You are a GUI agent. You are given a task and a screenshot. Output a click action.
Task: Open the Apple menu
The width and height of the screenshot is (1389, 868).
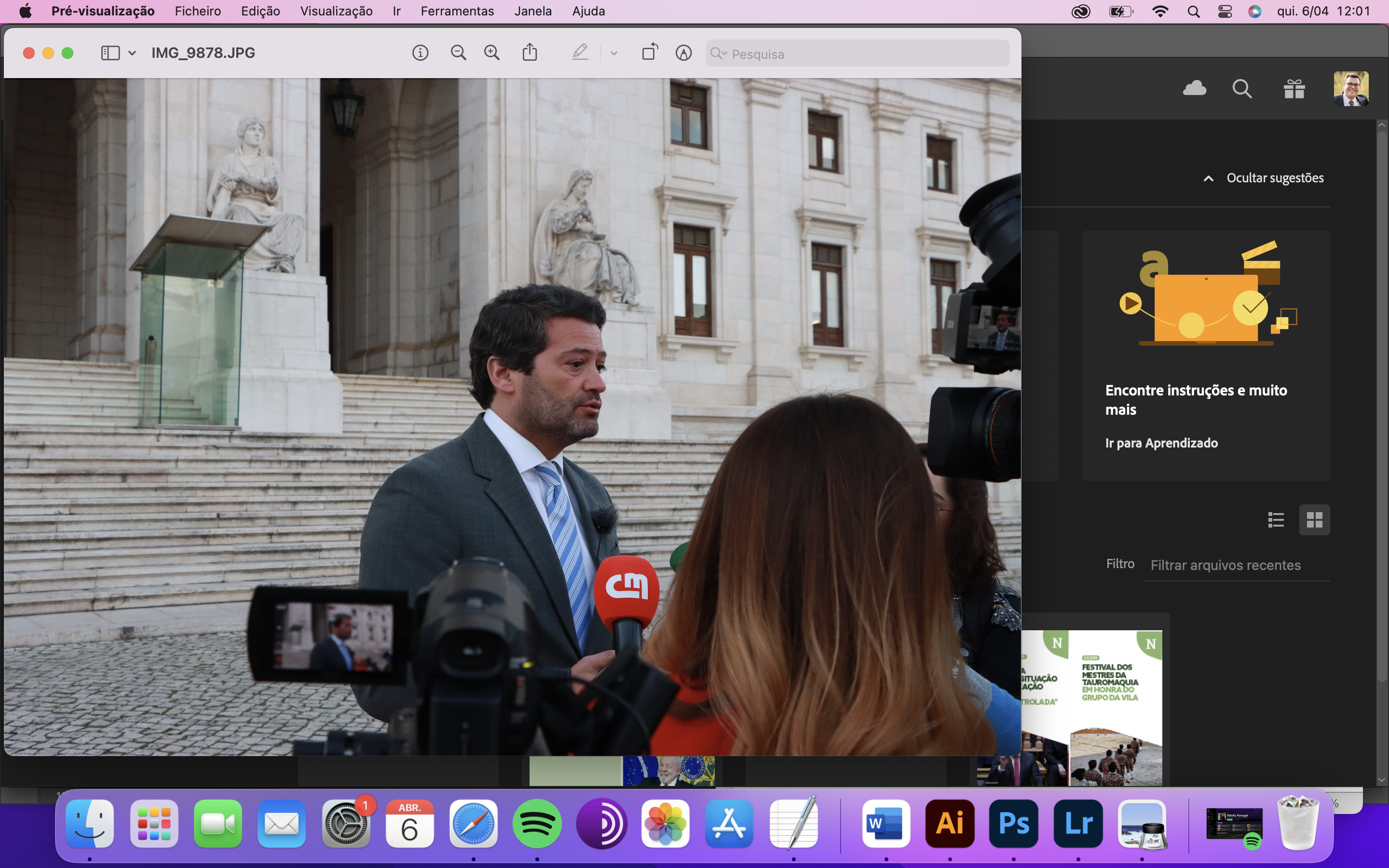click(25, 11)
